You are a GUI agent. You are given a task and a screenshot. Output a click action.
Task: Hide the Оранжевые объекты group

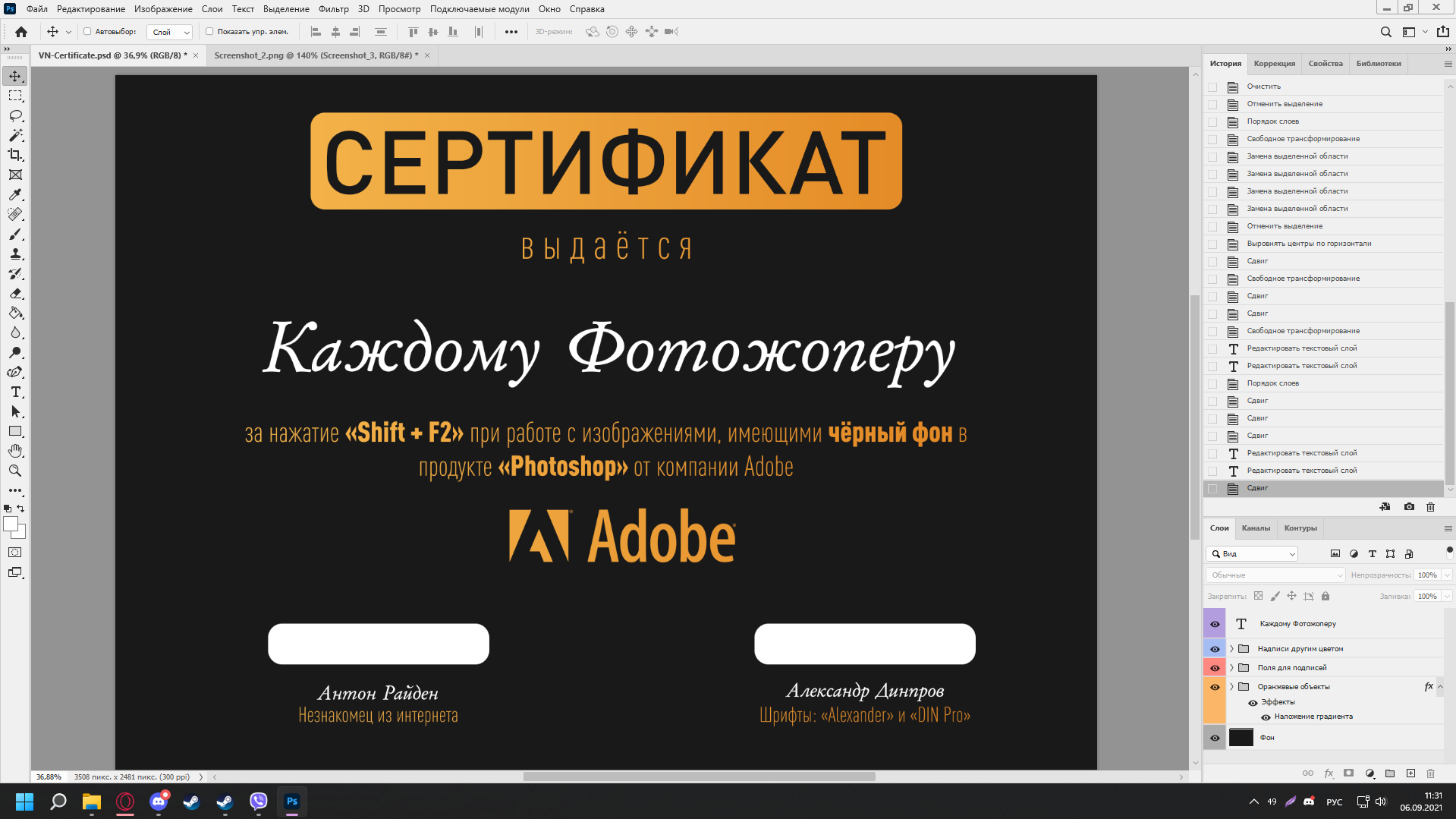[1215, 687]
